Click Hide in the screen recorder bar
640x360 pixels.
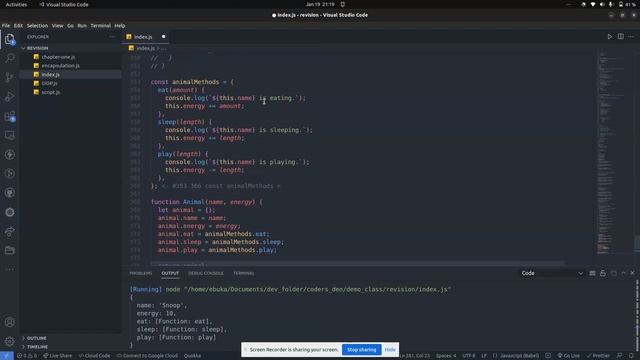[x=390, y=349]
